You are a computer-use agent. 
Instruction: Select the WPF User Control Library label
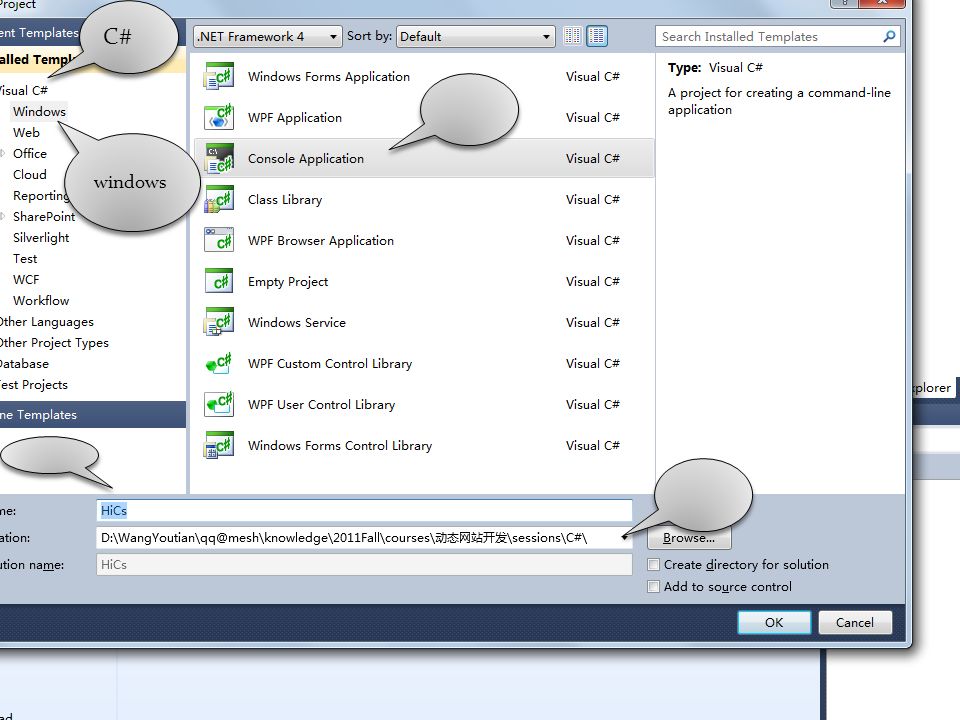(321, 405)
